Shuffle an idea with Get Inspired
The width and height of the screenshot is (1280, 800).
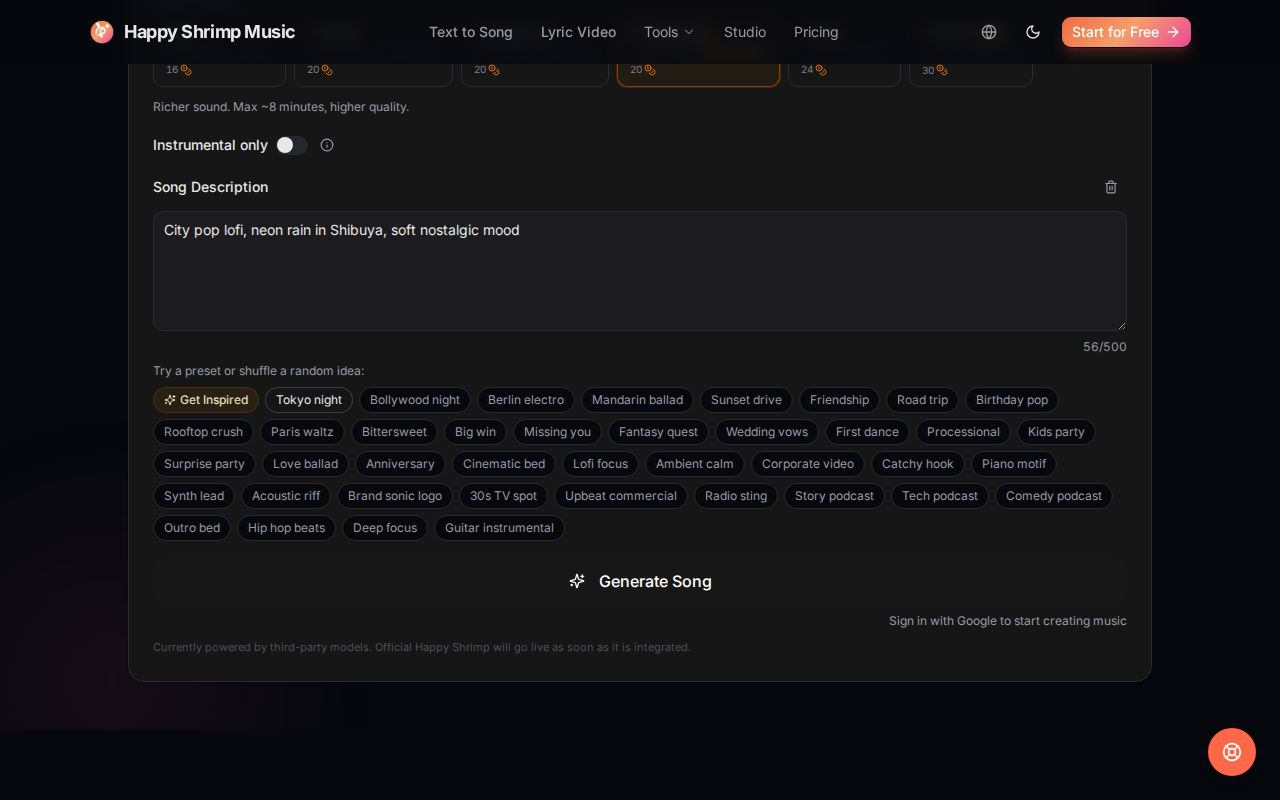pos(206,400)
